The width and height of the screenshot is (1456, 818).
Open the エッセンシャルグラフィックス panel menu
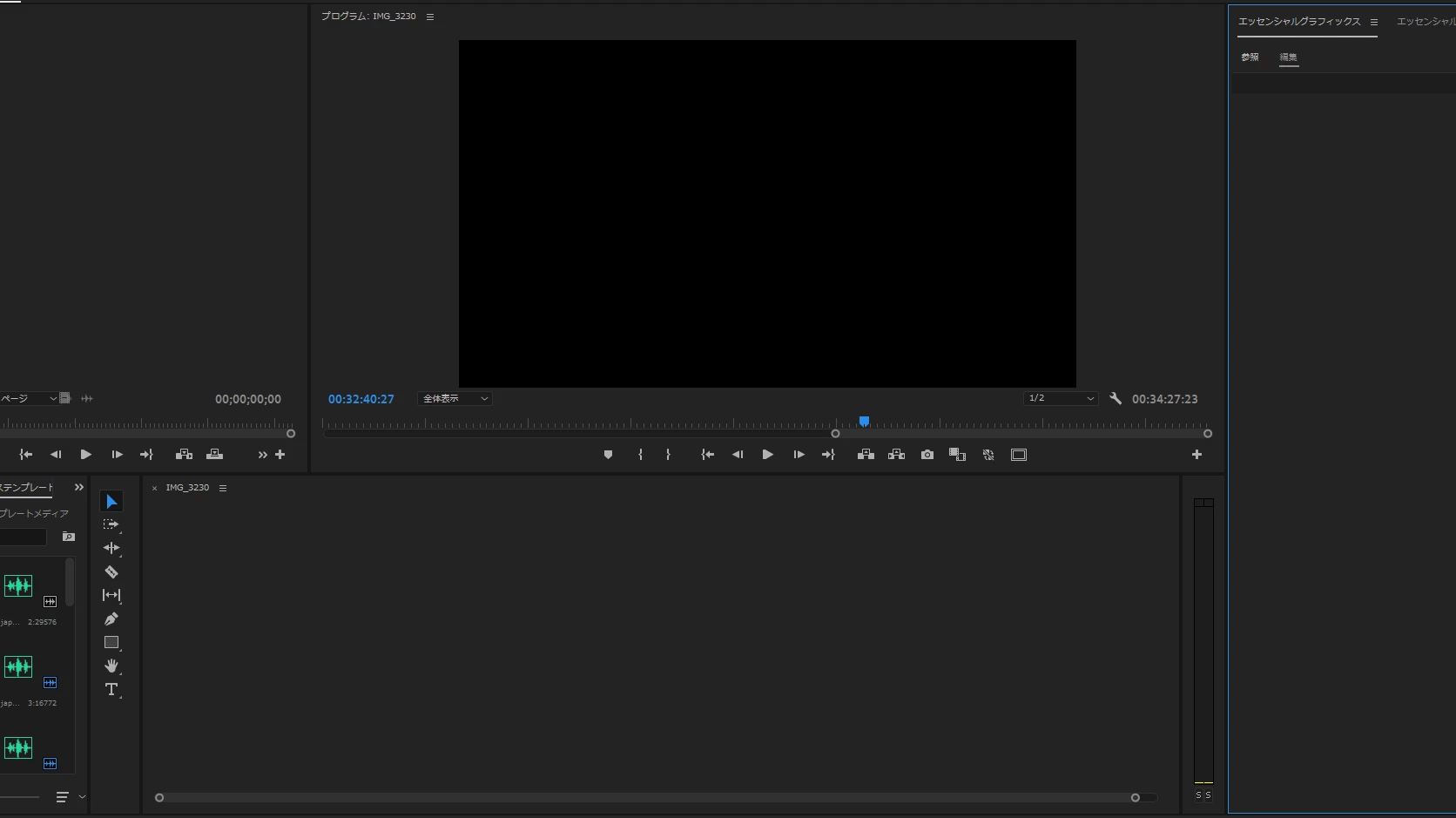tap(1374, 23)
